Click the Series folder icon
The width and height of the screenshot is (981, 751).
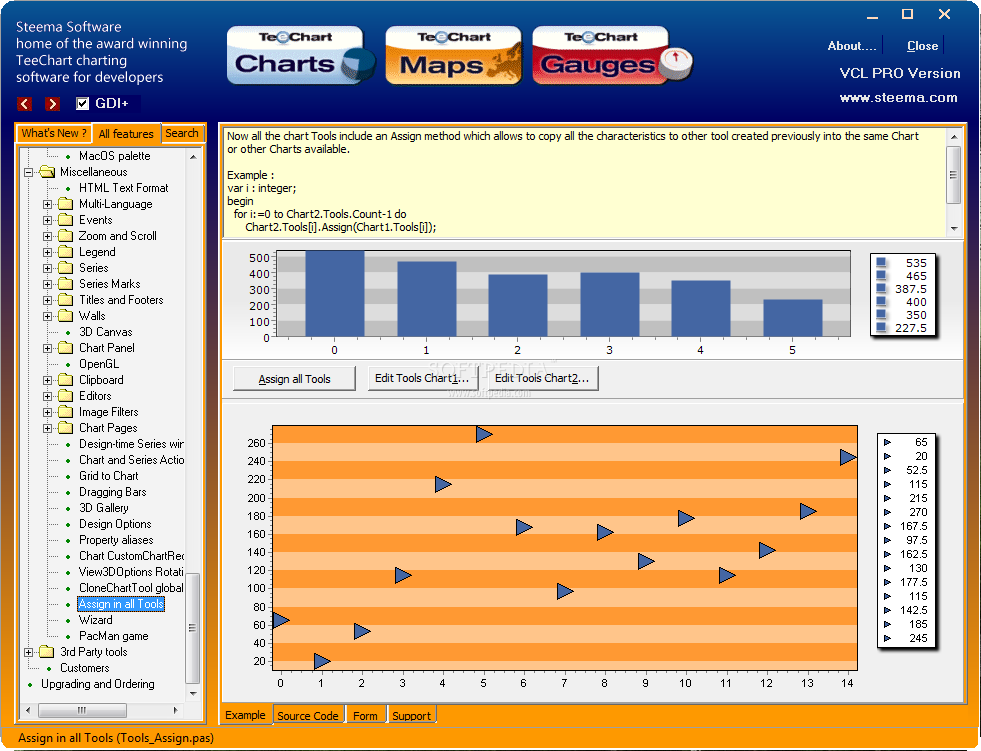coord(66,268)
